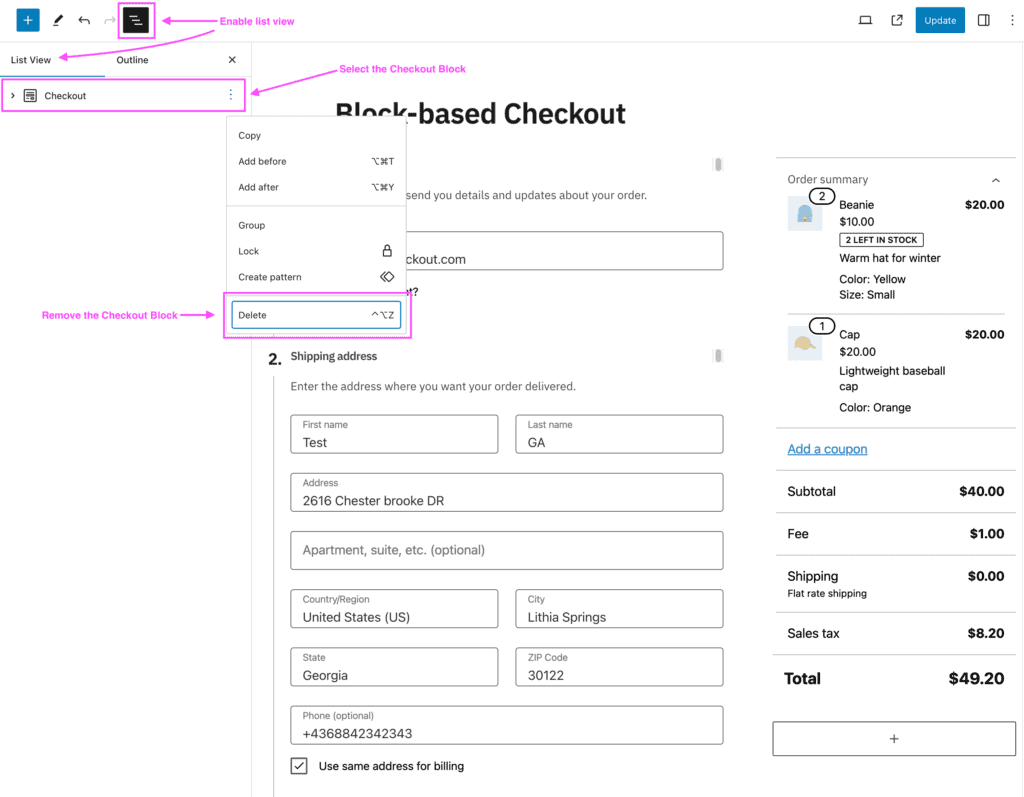Click the add block plus under Order summary

[893, 738]
